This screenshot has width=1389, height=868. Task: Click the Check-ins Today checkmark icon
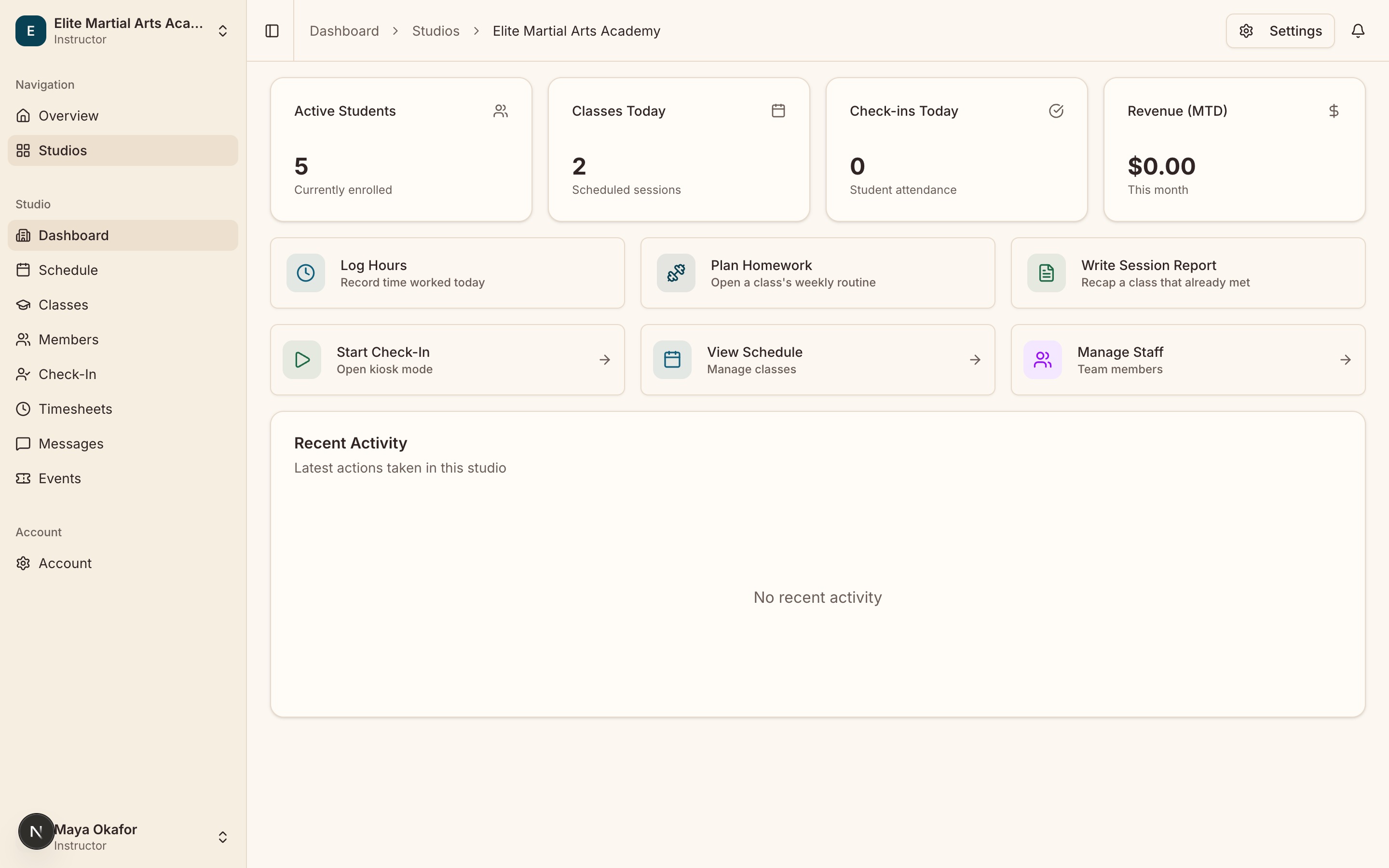coord(1056,111)
